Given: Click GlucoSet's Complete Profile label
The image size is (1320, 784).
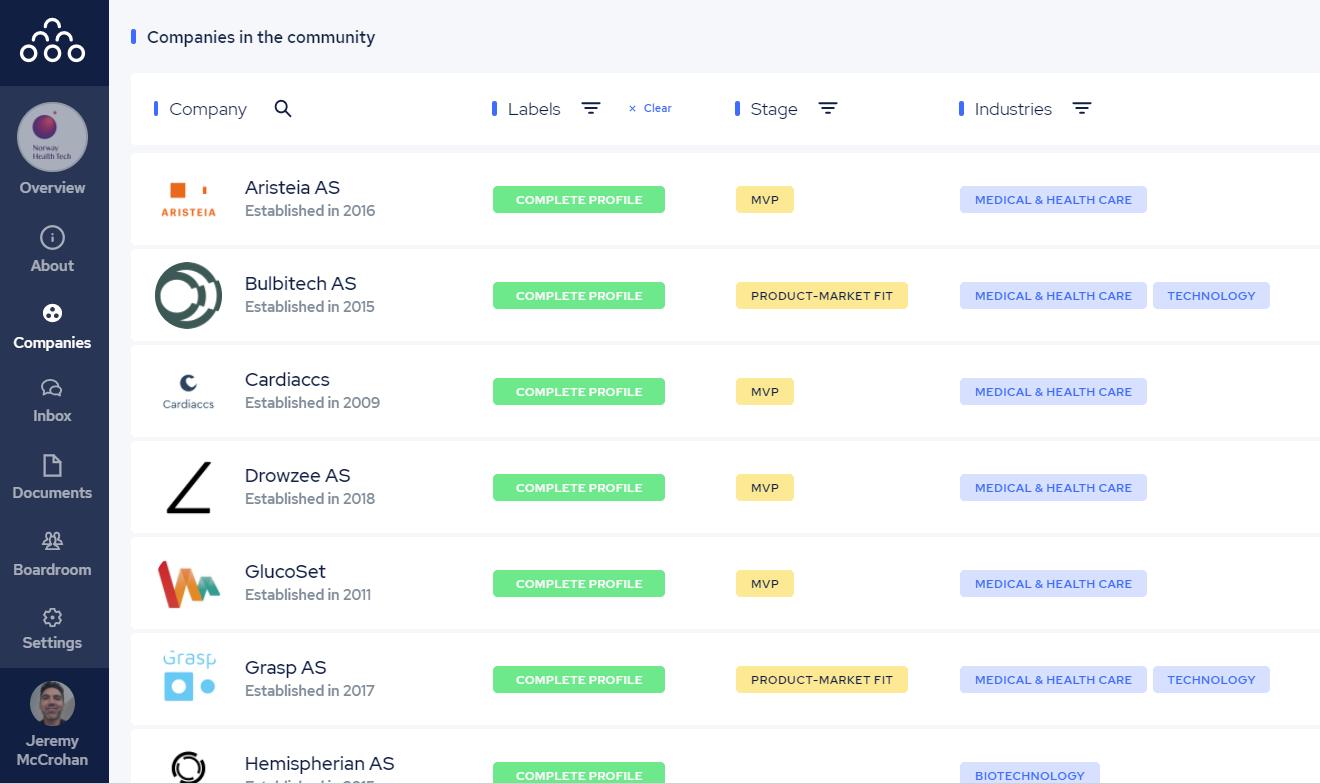Looking at the screenshot, I should (579, 584).
